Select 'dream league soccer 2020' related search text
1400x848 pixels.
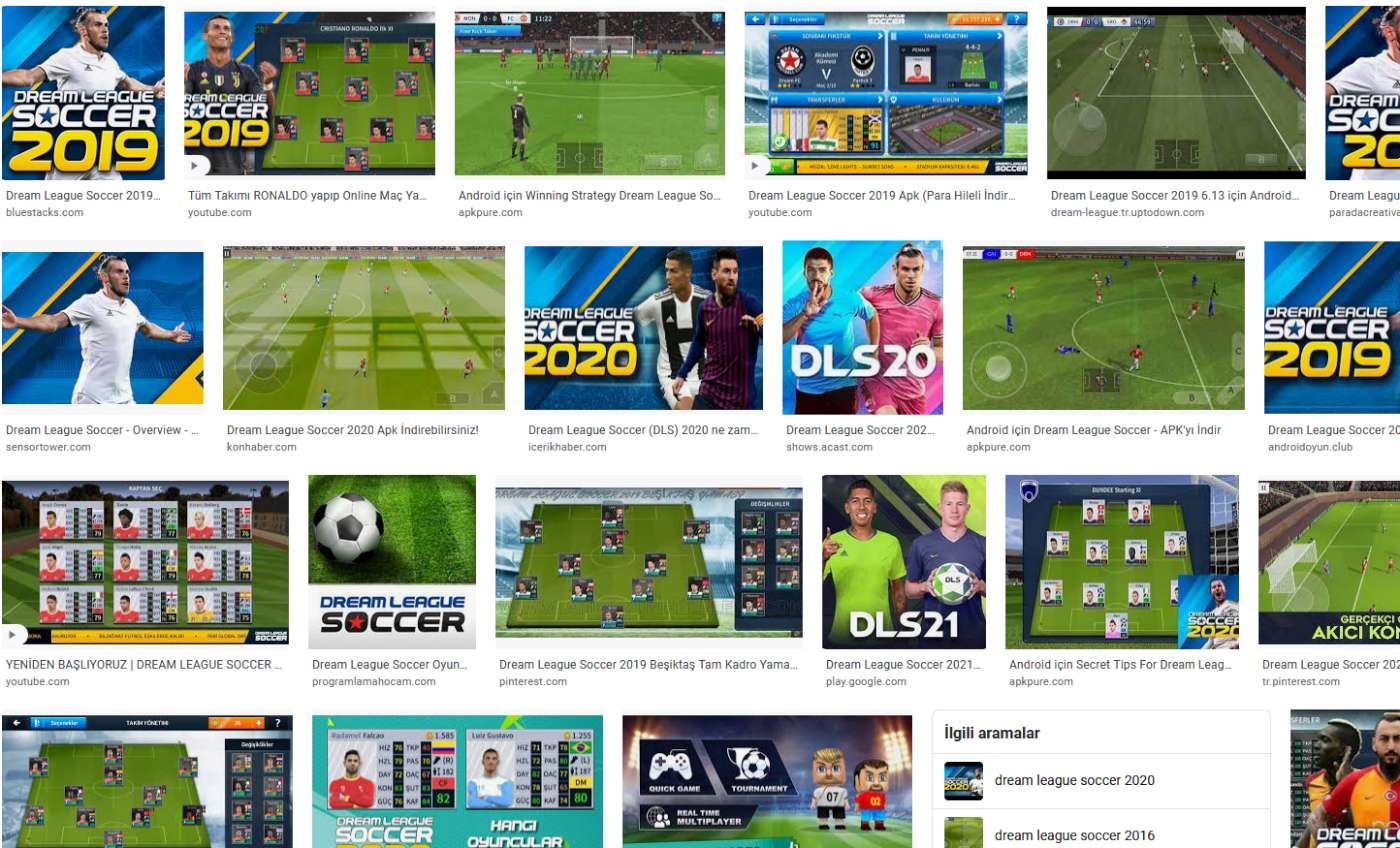[x=1074, y=781]
